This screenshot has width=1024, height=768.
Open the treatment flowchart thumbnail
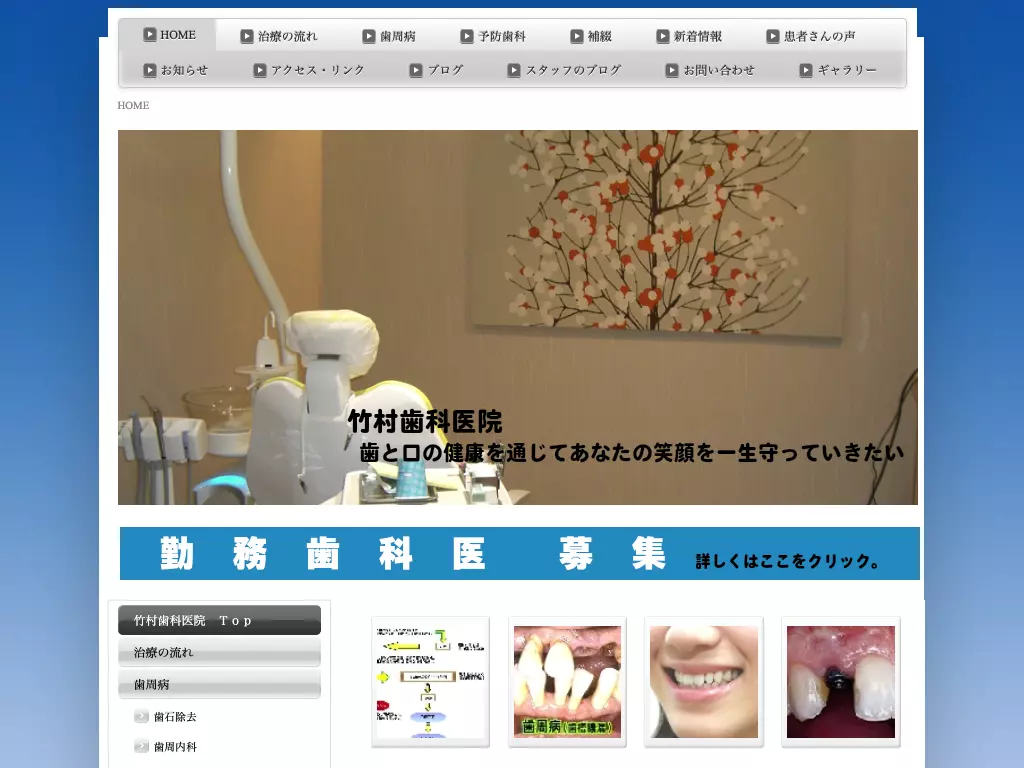pos(430,682)
